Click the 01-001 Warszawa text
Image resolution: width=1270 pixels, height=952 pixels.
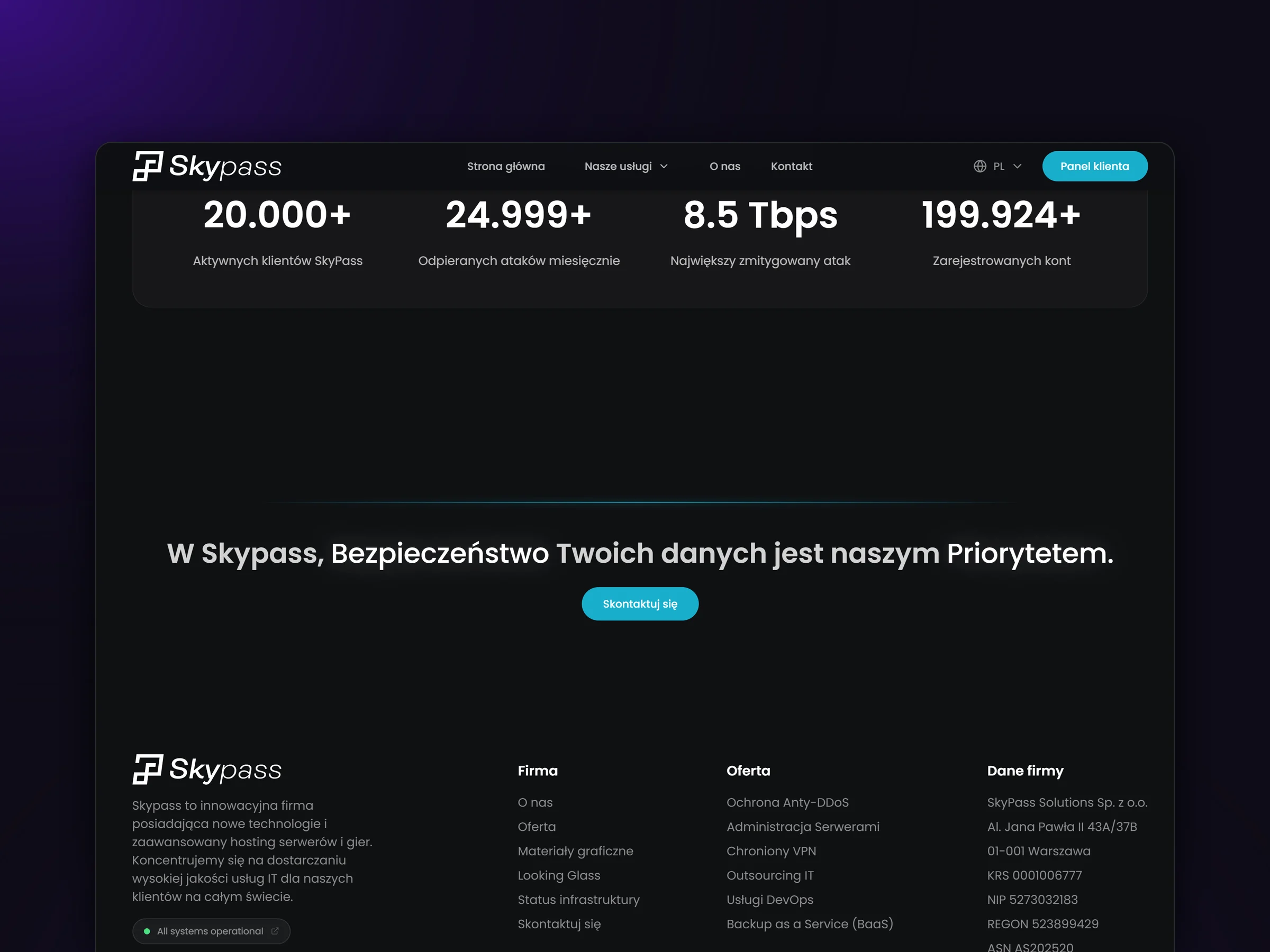tap(1038, 851)
